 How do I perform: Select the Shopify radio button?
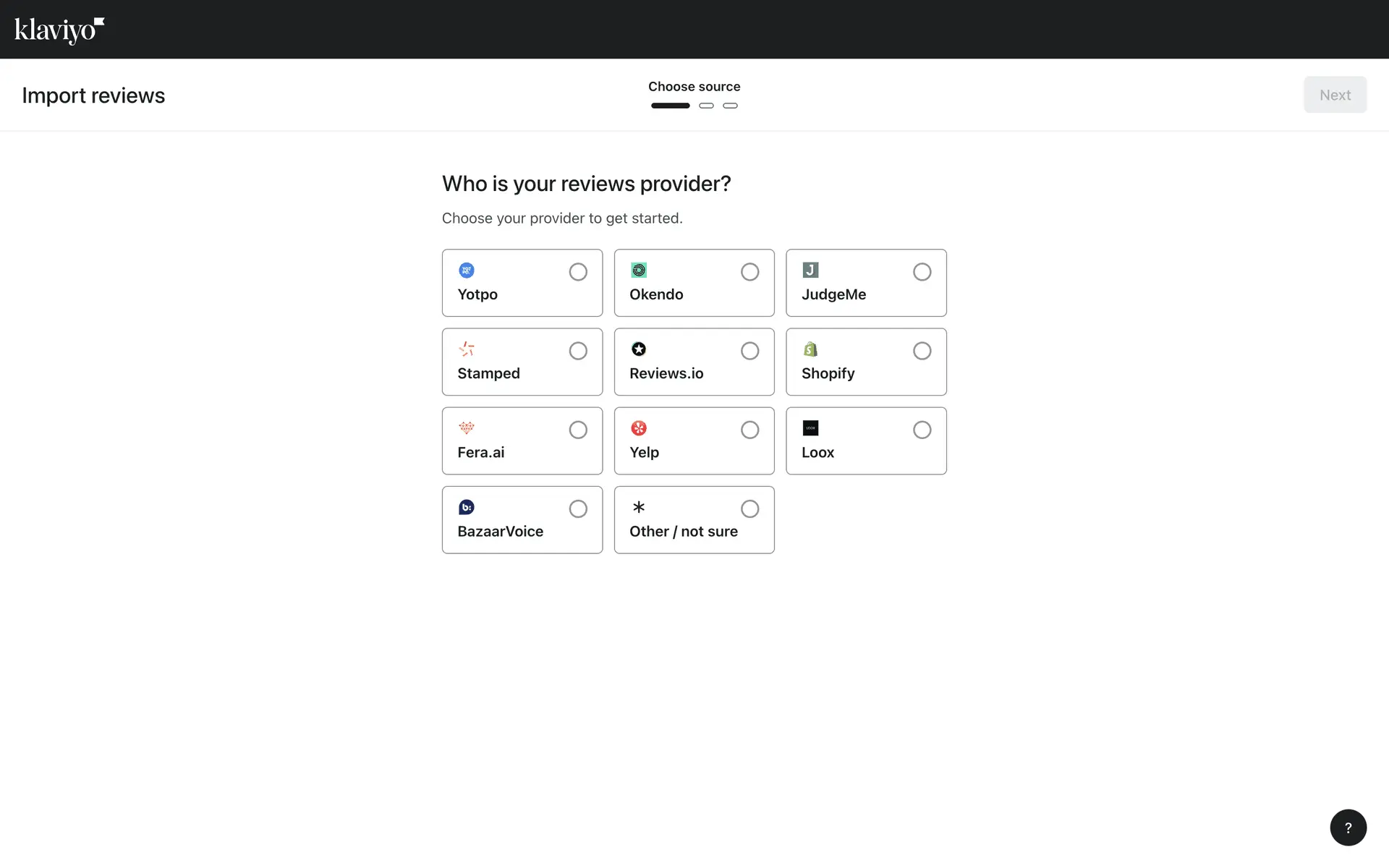[922, 351]
